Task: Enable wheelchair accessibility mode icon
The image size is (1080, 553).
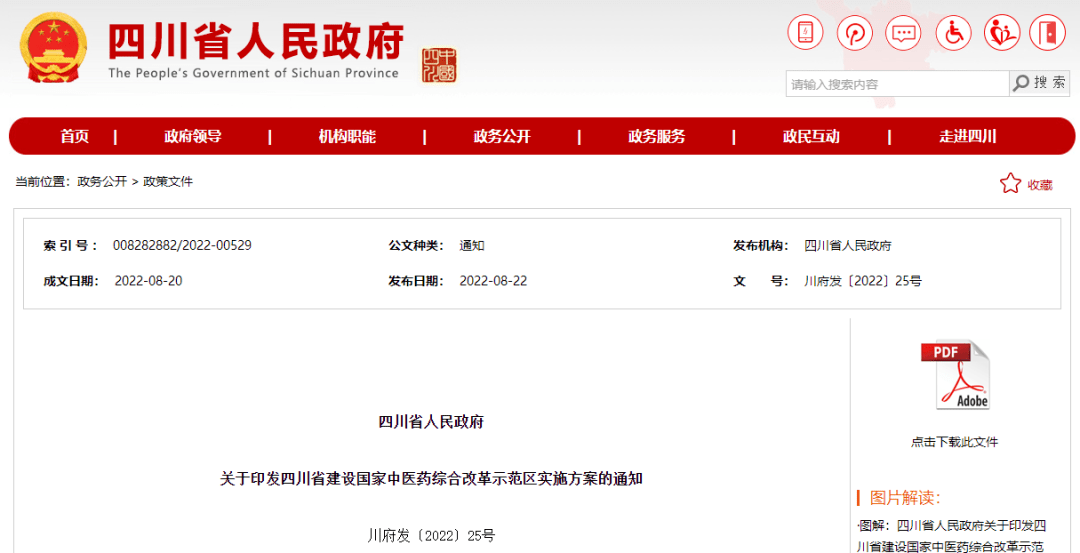Action: [x=953, y=33]
